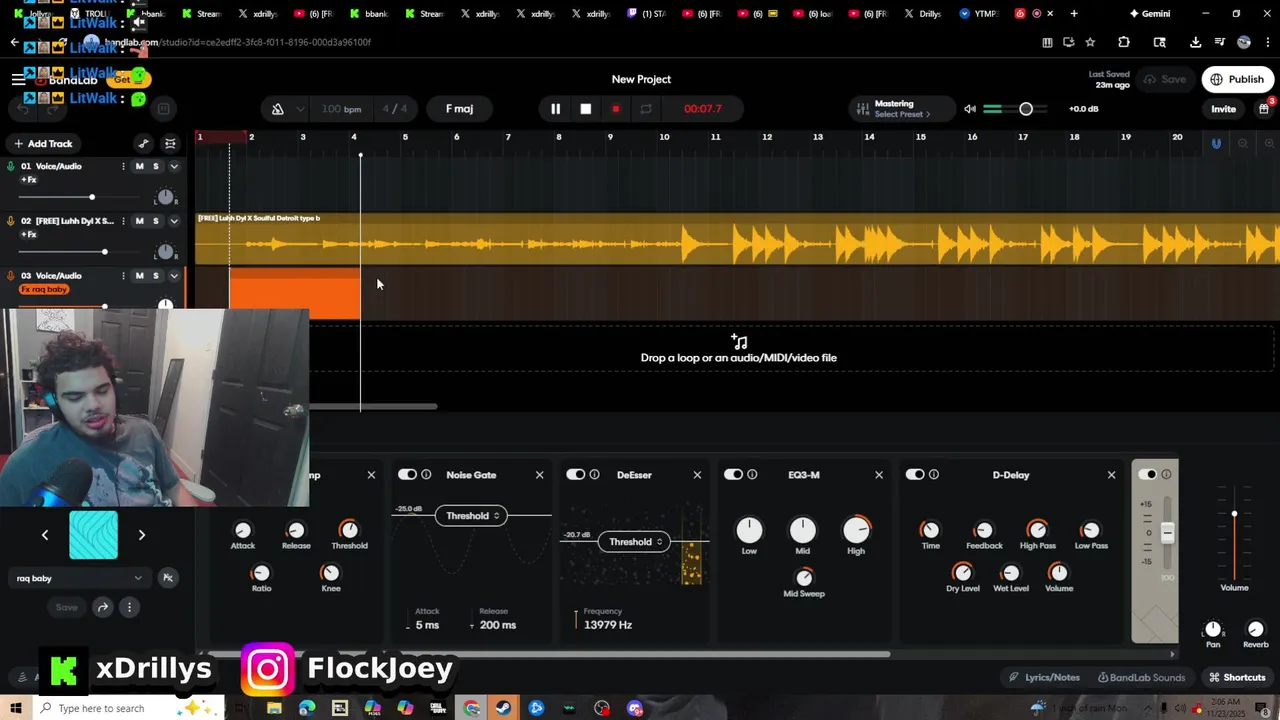This screenshot has height=720, width=1280.
Task: Click the D-Delay Feedback knob
Action: (x=984, y=530)
